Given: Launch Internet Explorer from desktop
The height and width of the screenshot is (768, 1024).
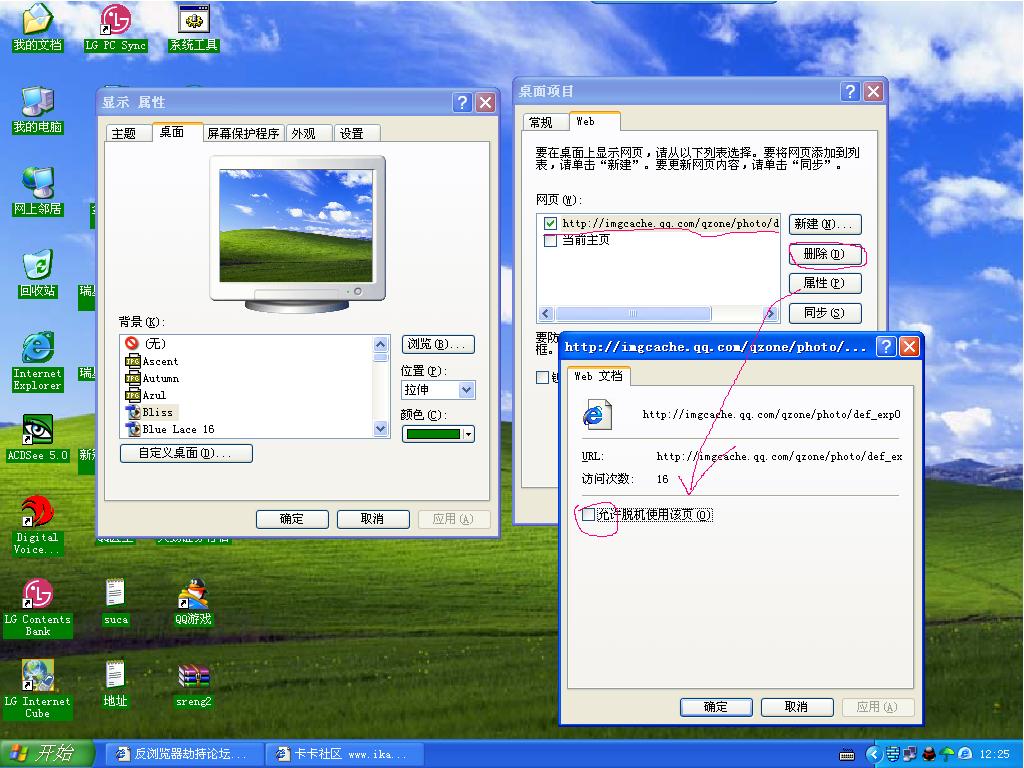Looking at the screenshot, I should pyautogui.click(x=37, y=361).
